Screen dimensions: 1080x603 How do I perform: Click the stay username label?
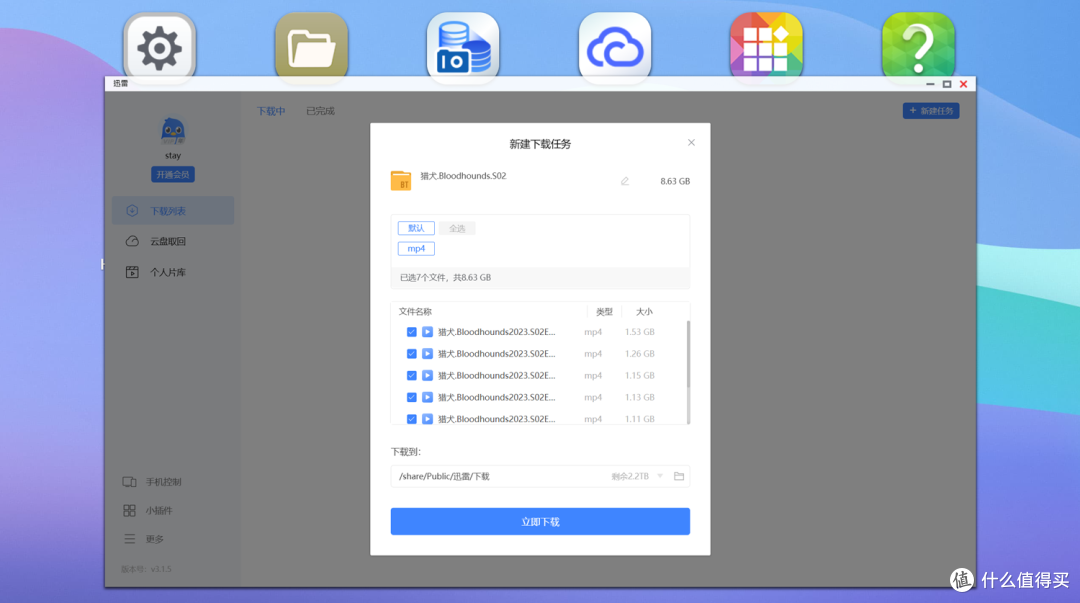pyautogui.click(x=173, y=156)
